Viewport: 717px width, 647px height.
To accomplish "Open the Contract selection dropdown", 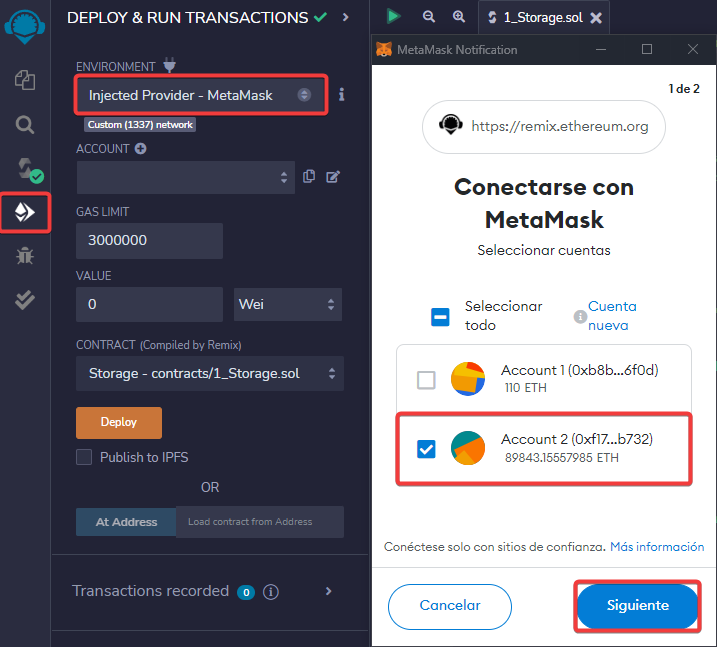I will [209, 374].
